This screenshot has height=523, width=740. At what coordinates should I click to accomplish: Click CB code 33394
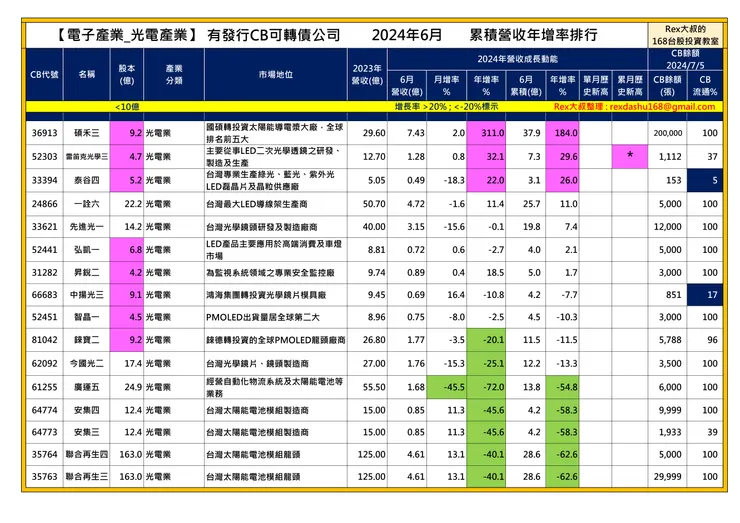44,180
